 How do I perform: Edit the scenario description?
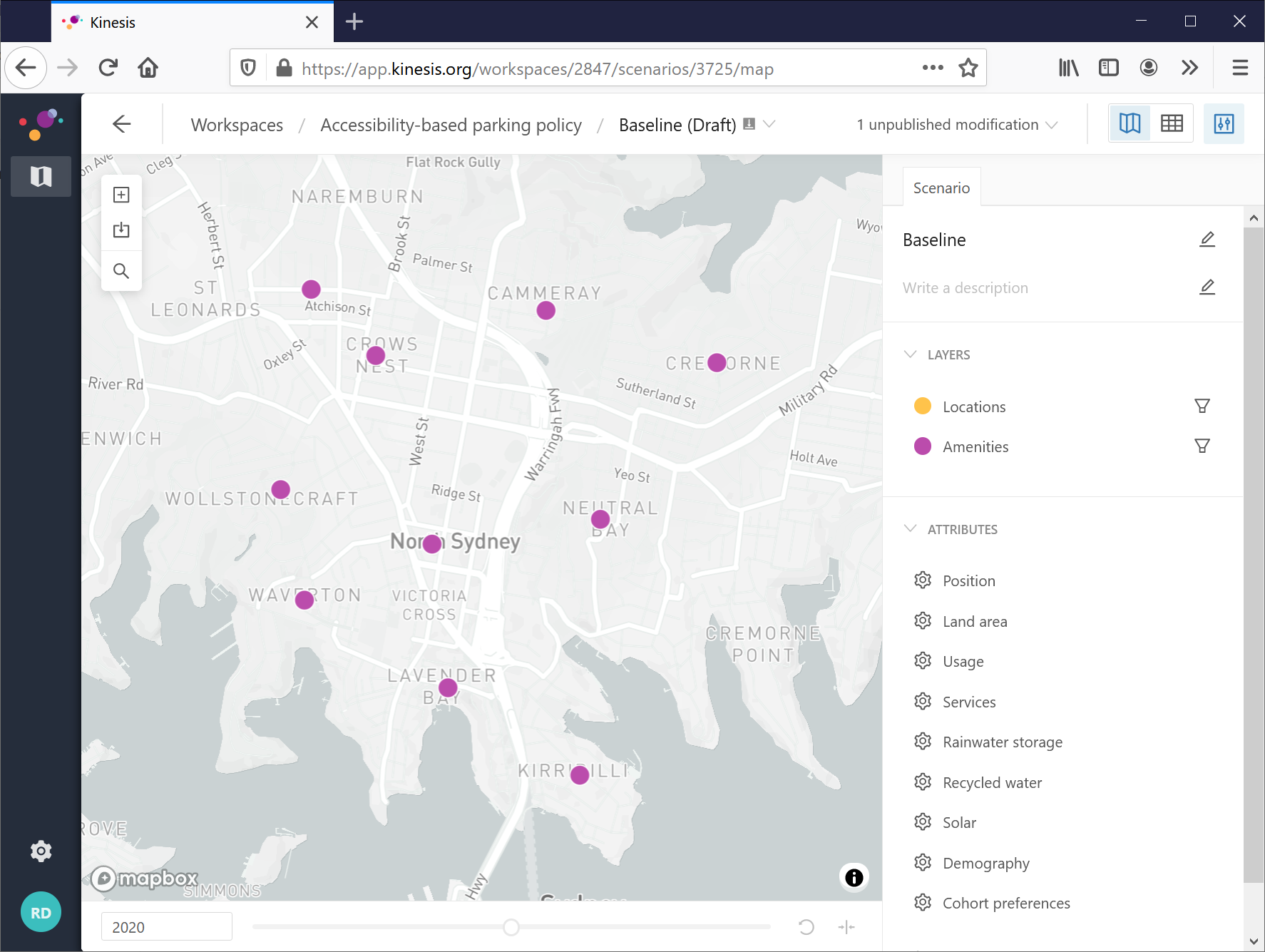pos(1207,287)
